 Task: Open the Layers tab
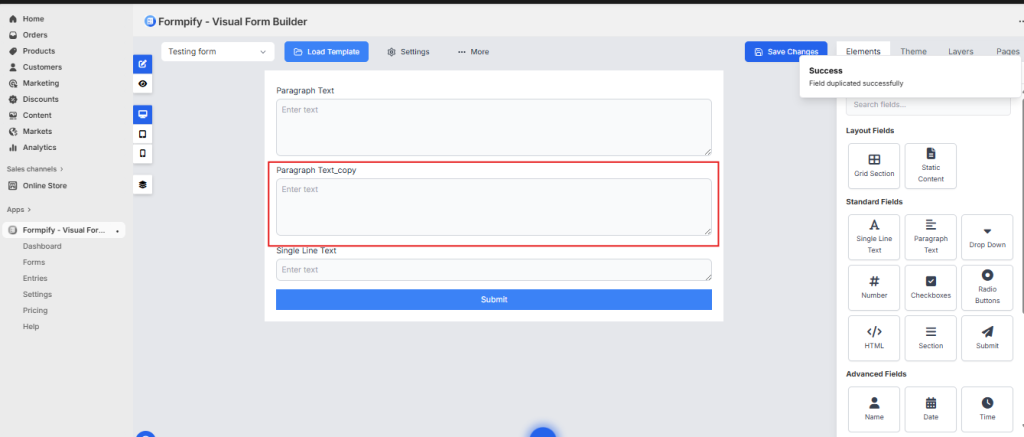tap(960, 51)
